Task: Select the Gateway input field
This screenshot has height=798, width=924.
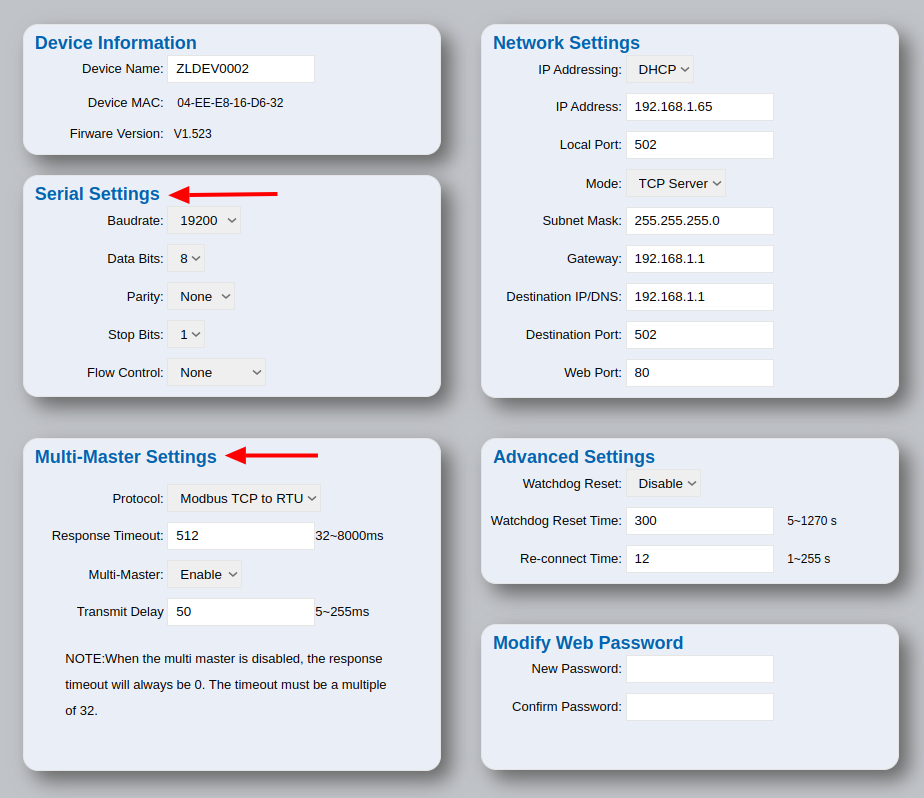Action: 700,259
